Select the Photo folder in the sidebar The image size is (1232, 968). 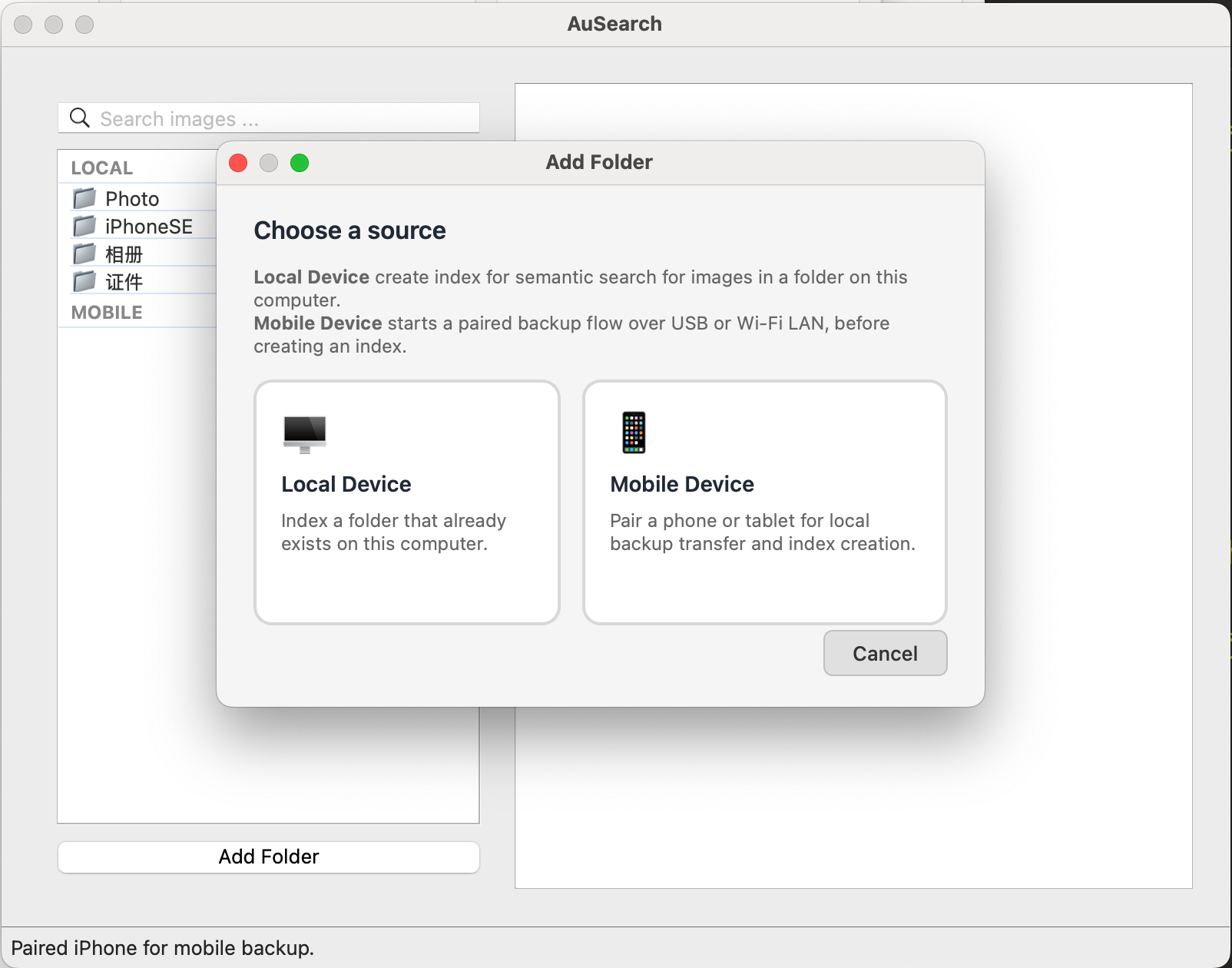click(132, 198)
